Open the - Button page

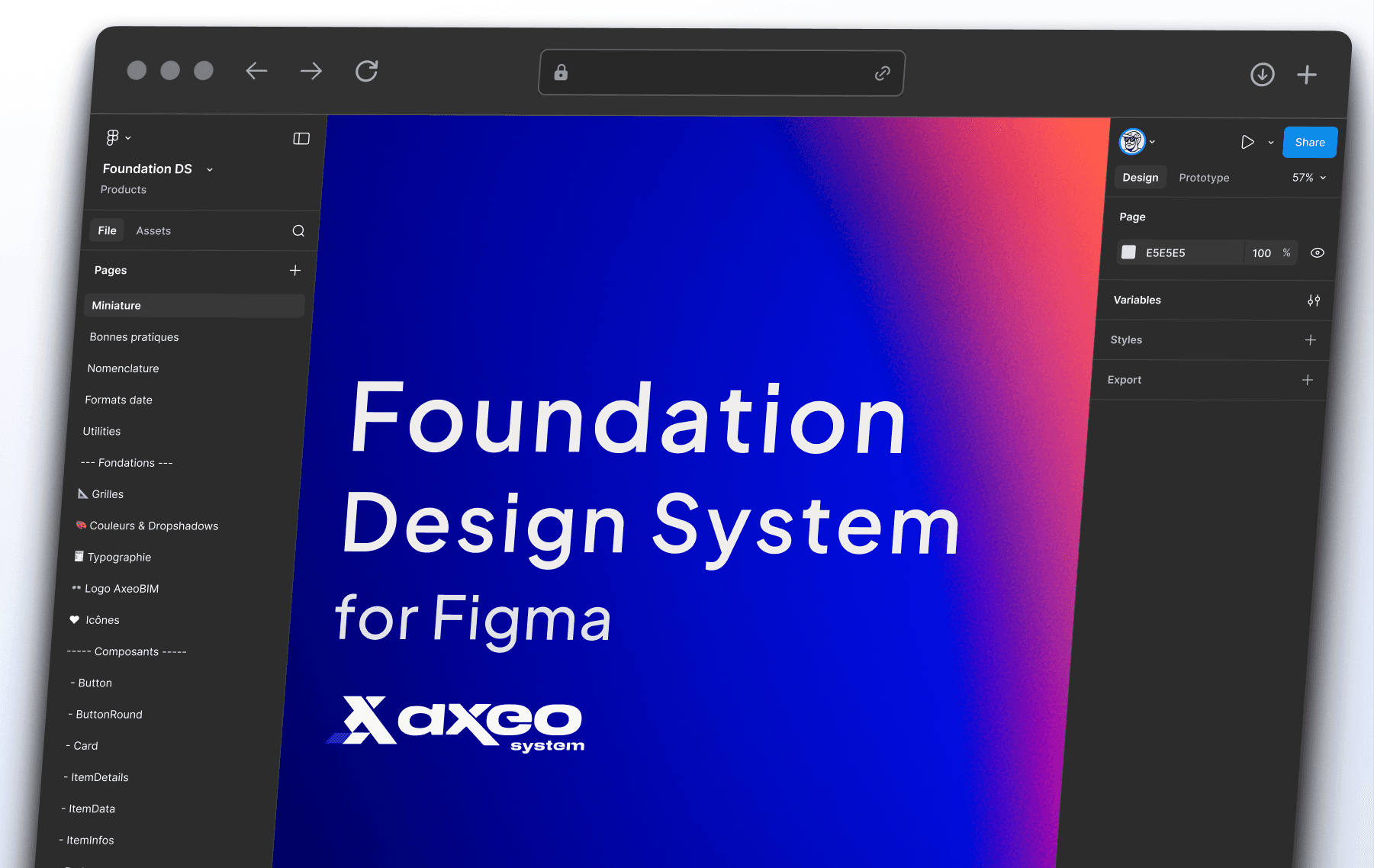pyautogui.click(x=91, y=683)
